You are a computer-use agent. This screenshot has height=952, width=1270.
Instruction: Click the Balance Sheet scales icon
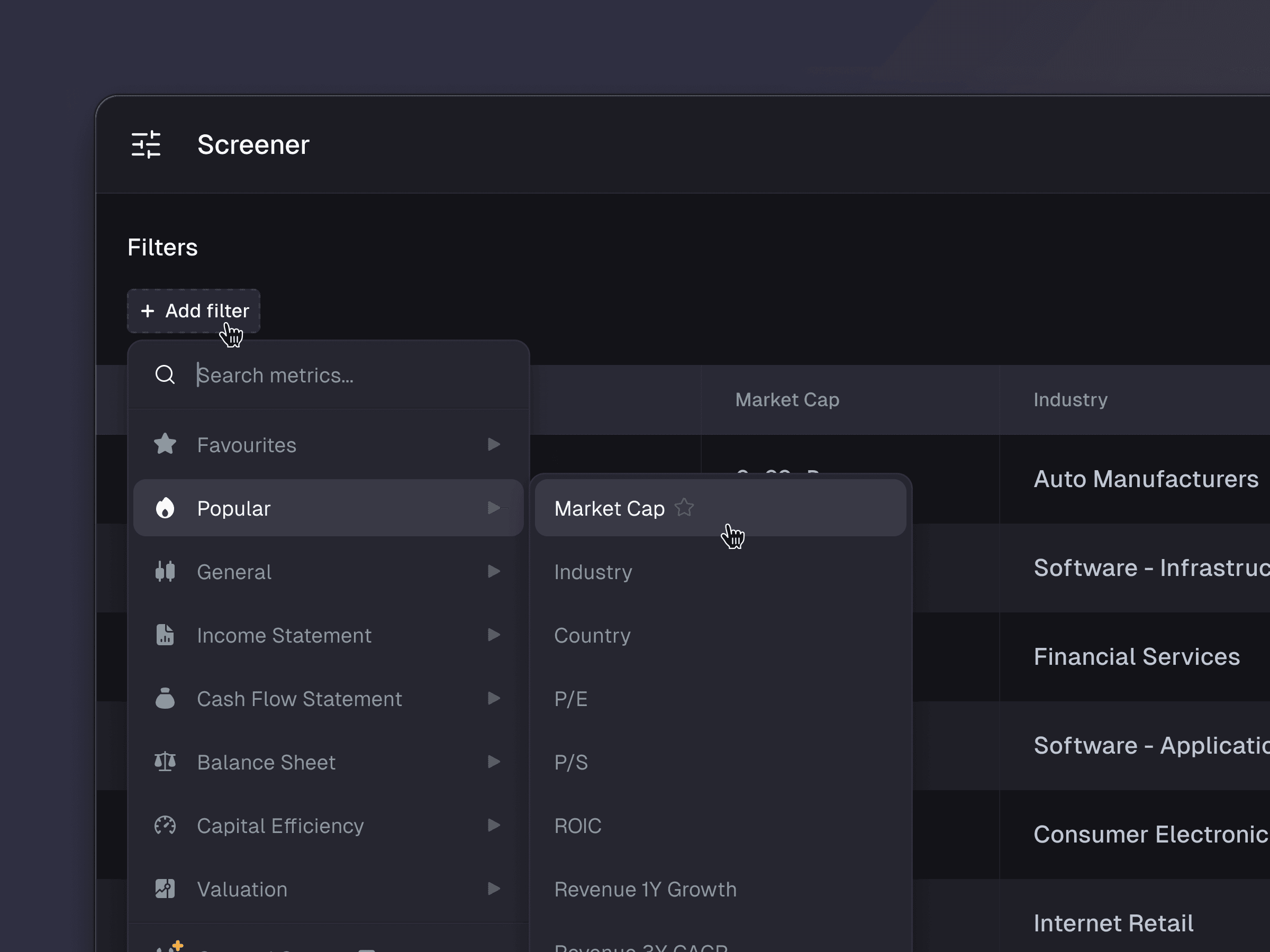point(165,762)
